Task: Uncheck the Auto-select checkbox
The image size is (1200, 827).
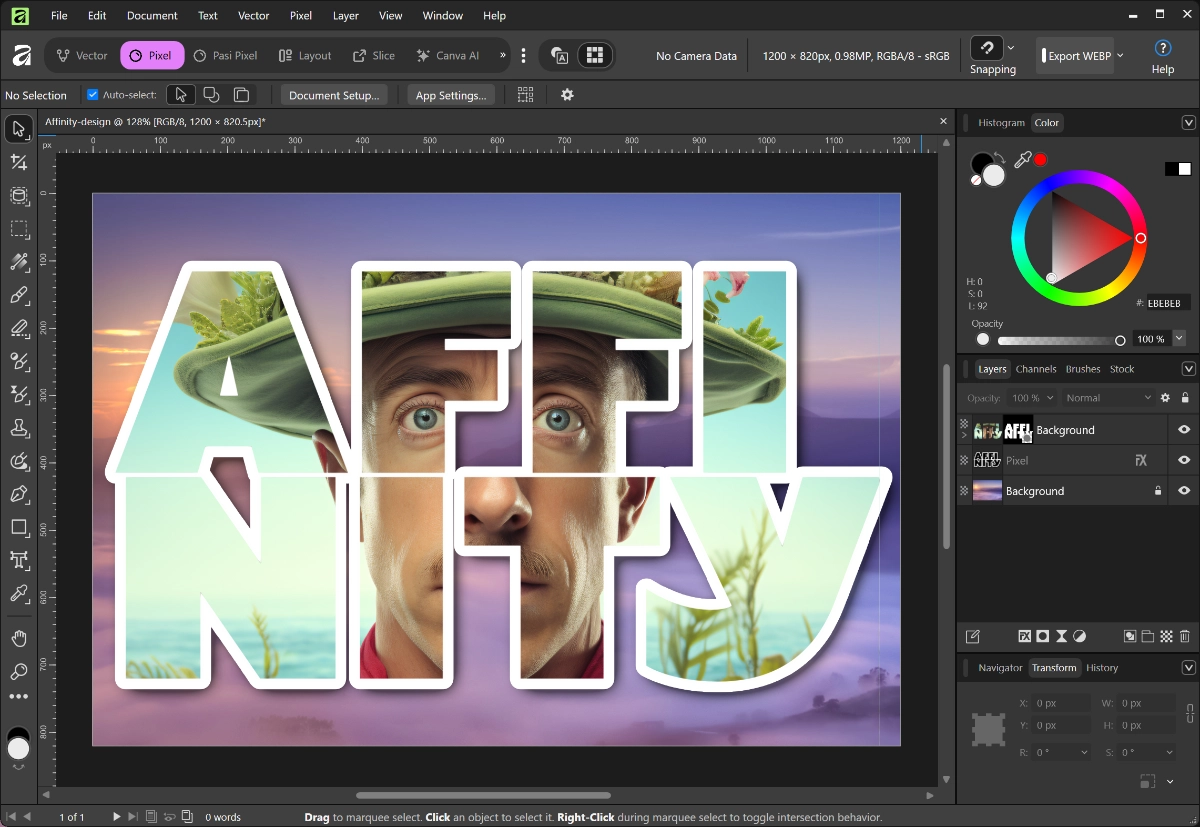Action: tap(93, 95)
